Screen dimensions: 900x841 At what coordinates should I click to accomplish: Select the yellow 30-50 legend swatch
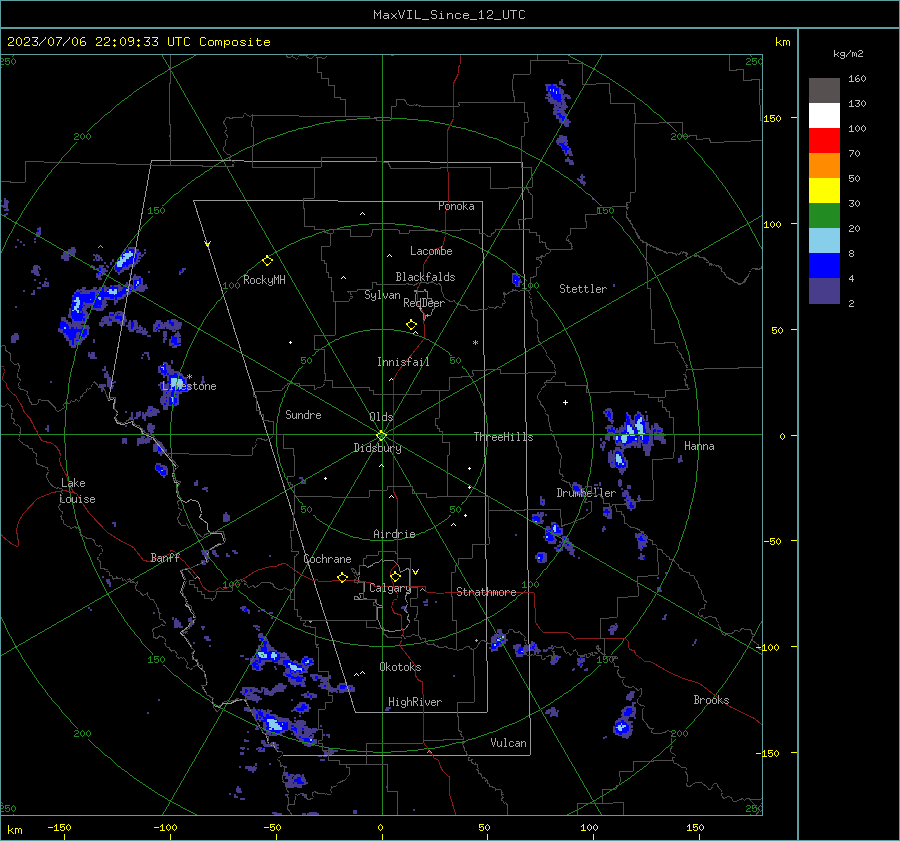pyautogui.click(x=824, y=191)
